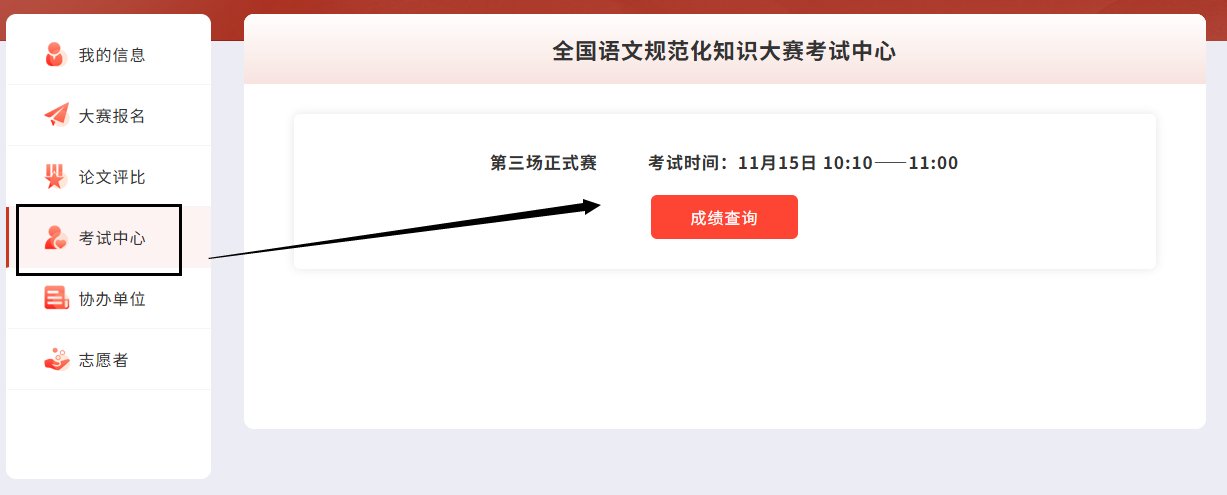The image size is (1227, 495).
Task: Click the 11月15日 10:10——11:00 time value
Action: tap(848, 163)
